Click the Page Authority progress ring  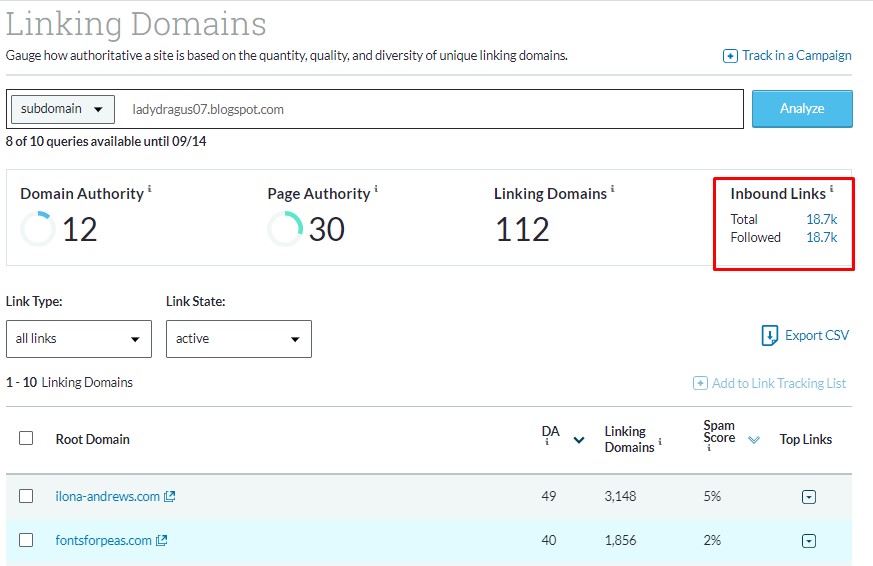pos(285,229)
